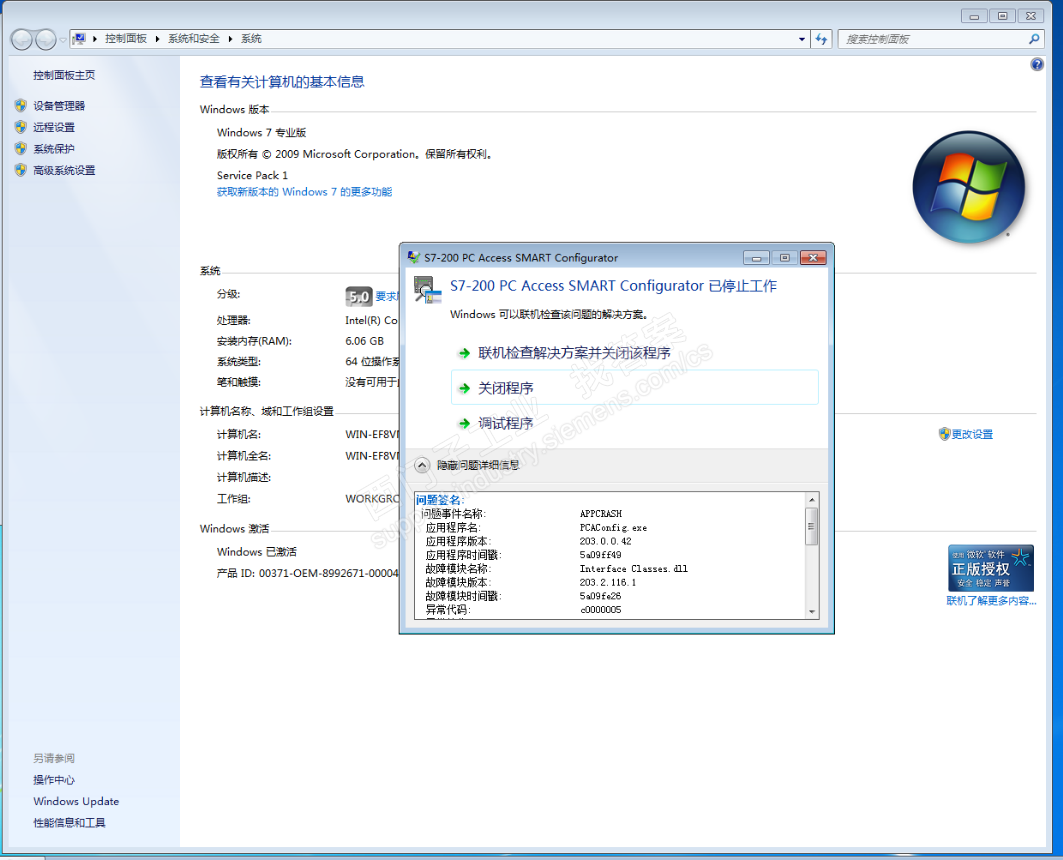
Task: Click the refresh button next to the address bar
Action: click(822, 39)
